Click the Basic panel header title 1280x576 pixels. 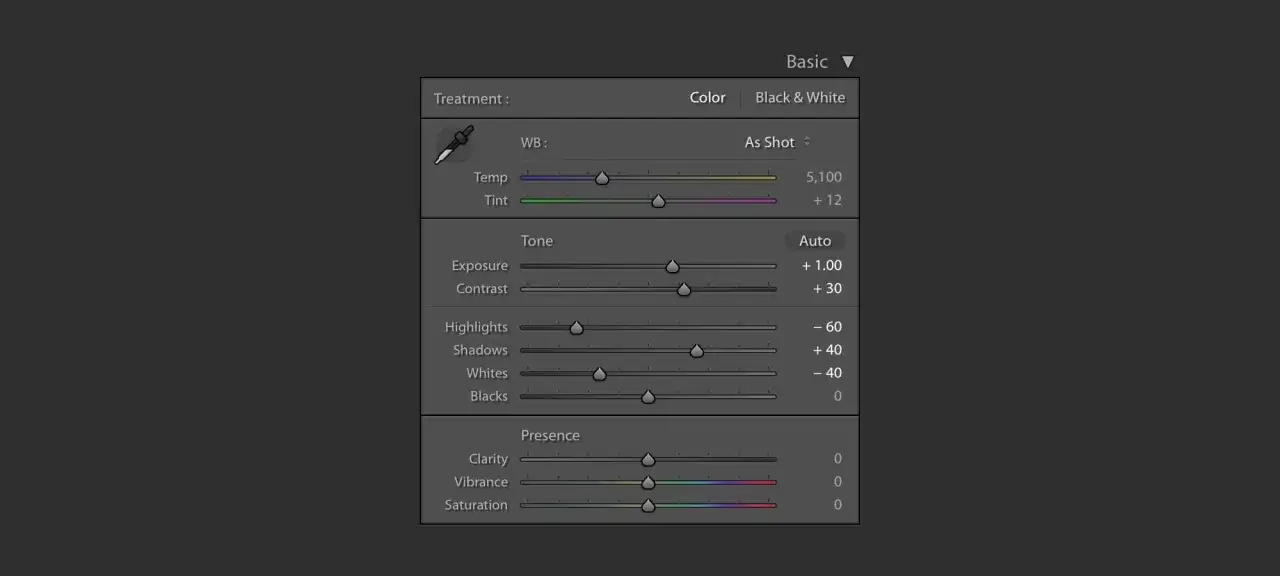806,62
